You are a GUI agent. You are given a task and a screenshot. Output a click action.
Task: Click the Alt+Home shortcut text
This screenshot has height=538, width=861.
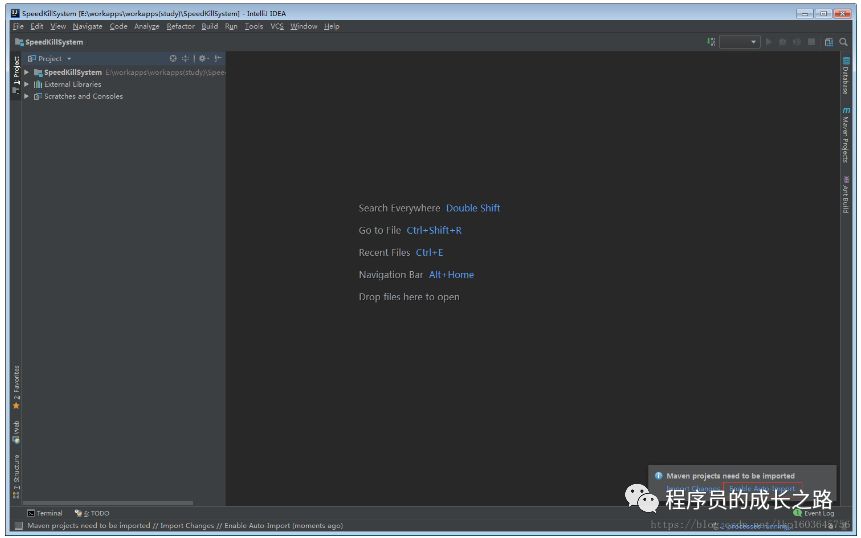pyautogui.click(x=451, y=274)
